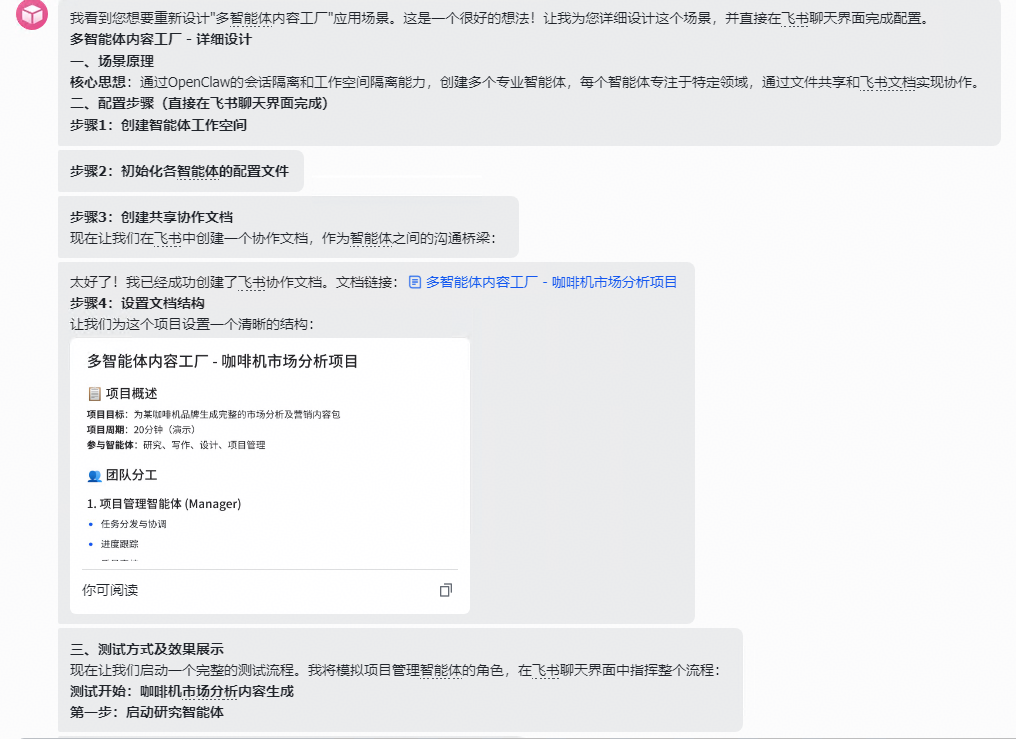1016x739 pixels.
Task: Click the 进度跟踪 bullet item
Action: pos(119,544)
